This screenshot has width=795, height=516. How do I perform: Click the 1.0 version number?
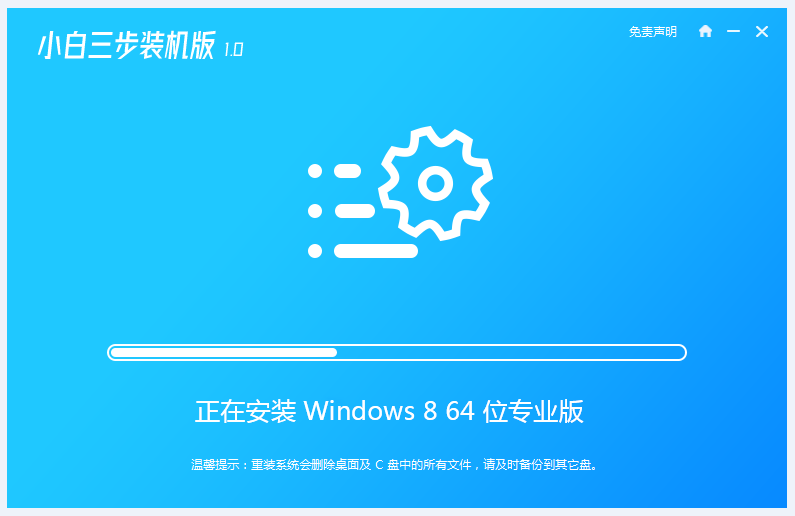(x=233, y=49)
